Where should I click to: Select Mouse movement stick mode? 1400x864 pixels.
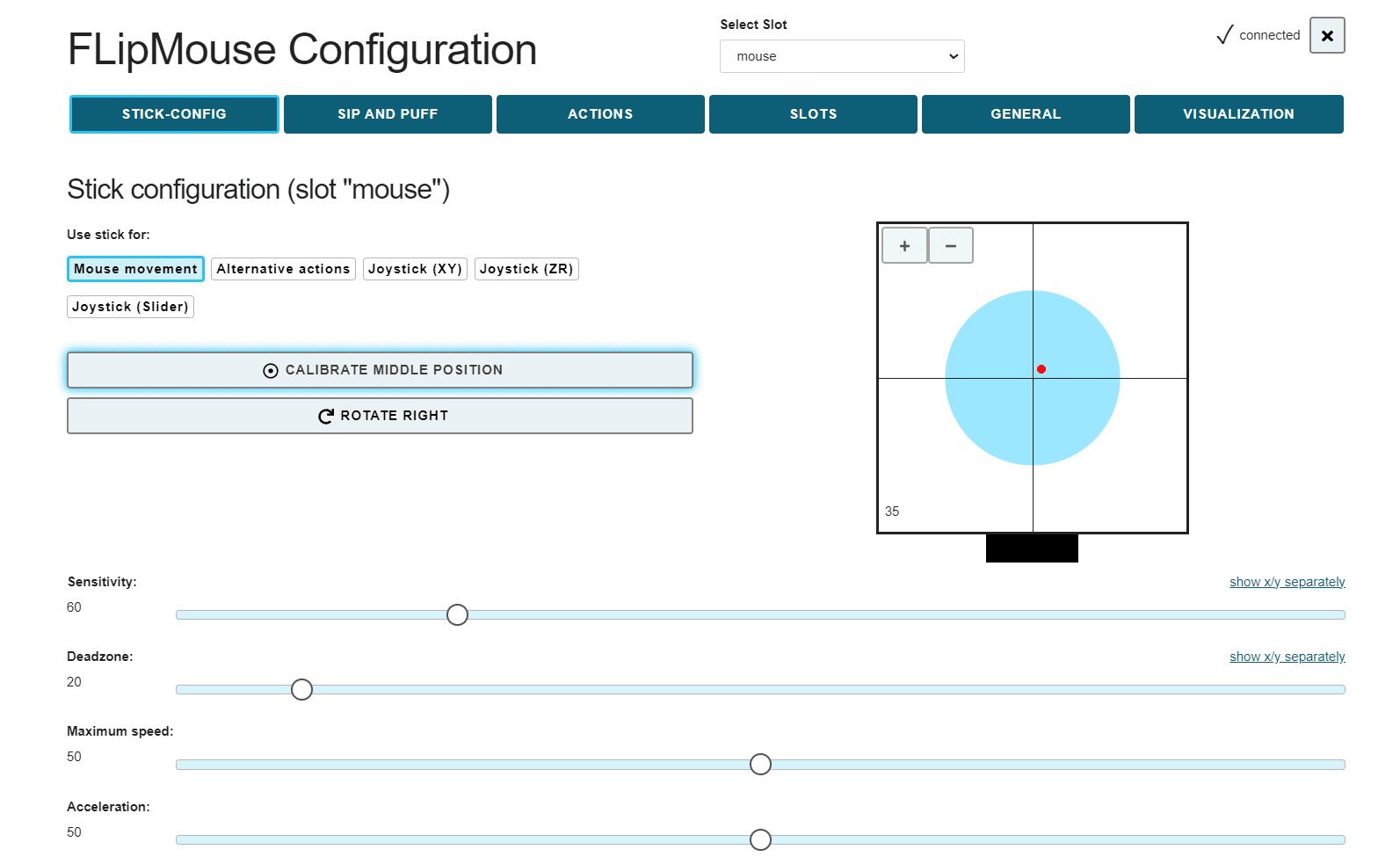(x=135, y=269)
